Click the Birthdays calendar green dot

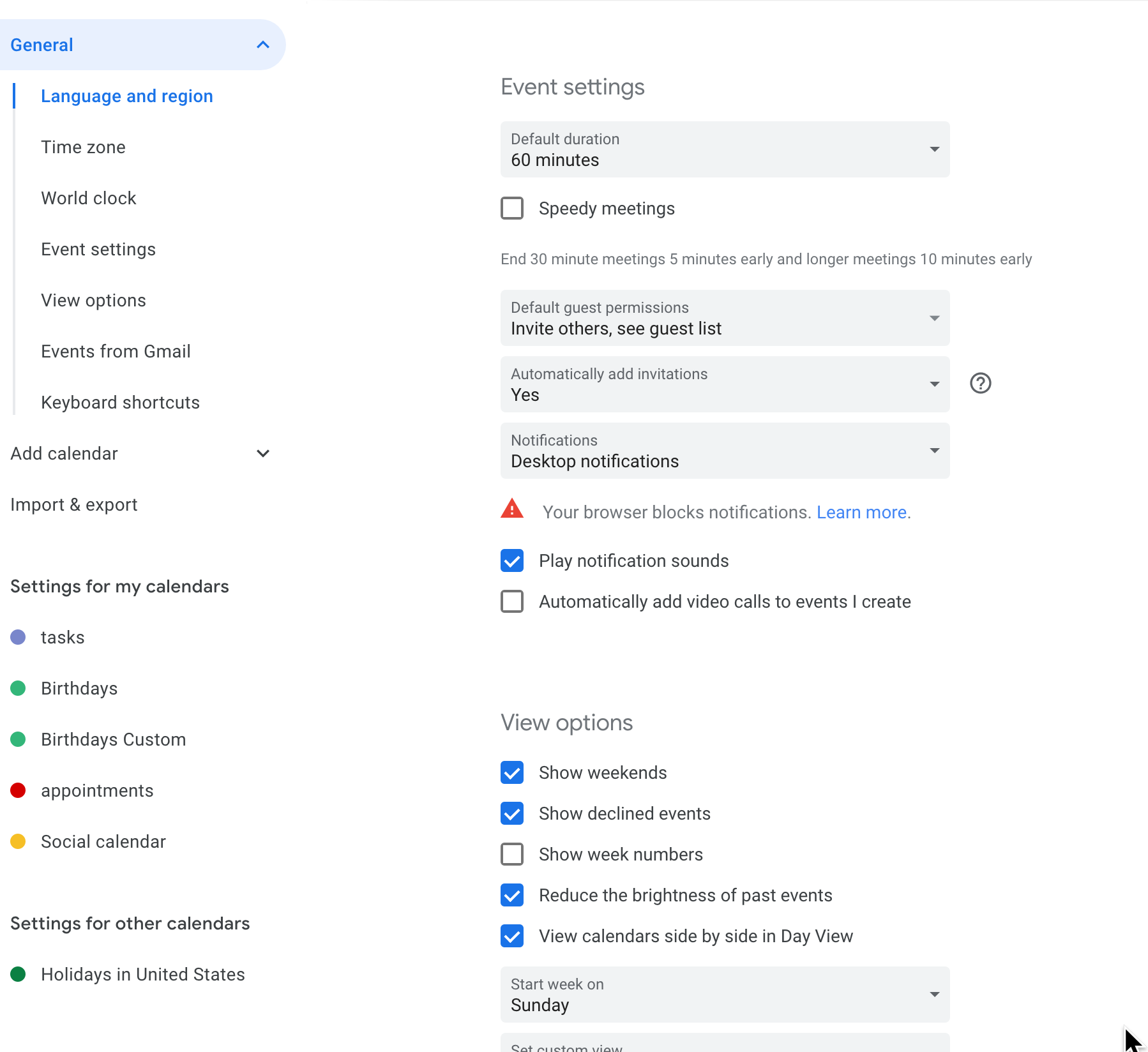click(x=19, y=688)
